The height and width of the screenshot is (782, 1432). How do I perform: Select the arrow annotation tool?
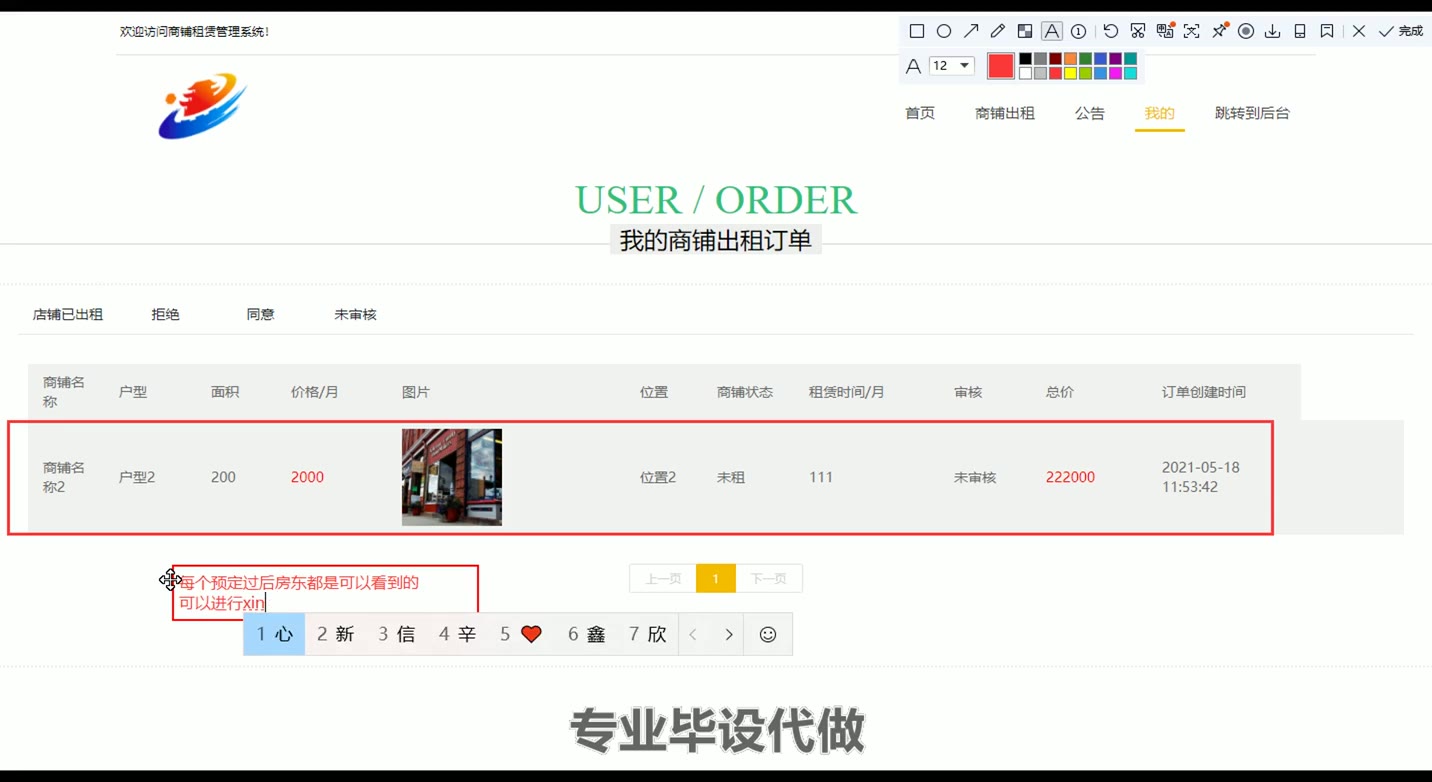(971, 31)
